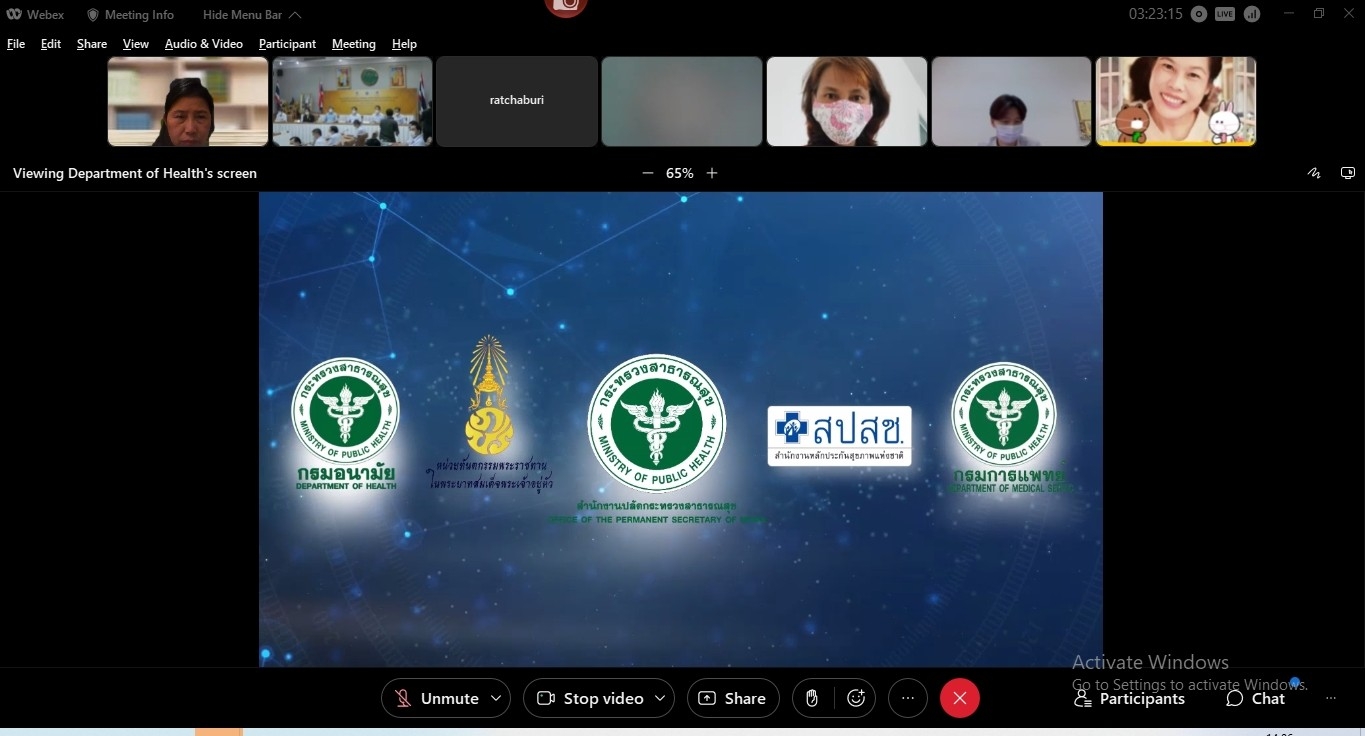
Task: Open the Edit menu
Action: coord(51,44)
